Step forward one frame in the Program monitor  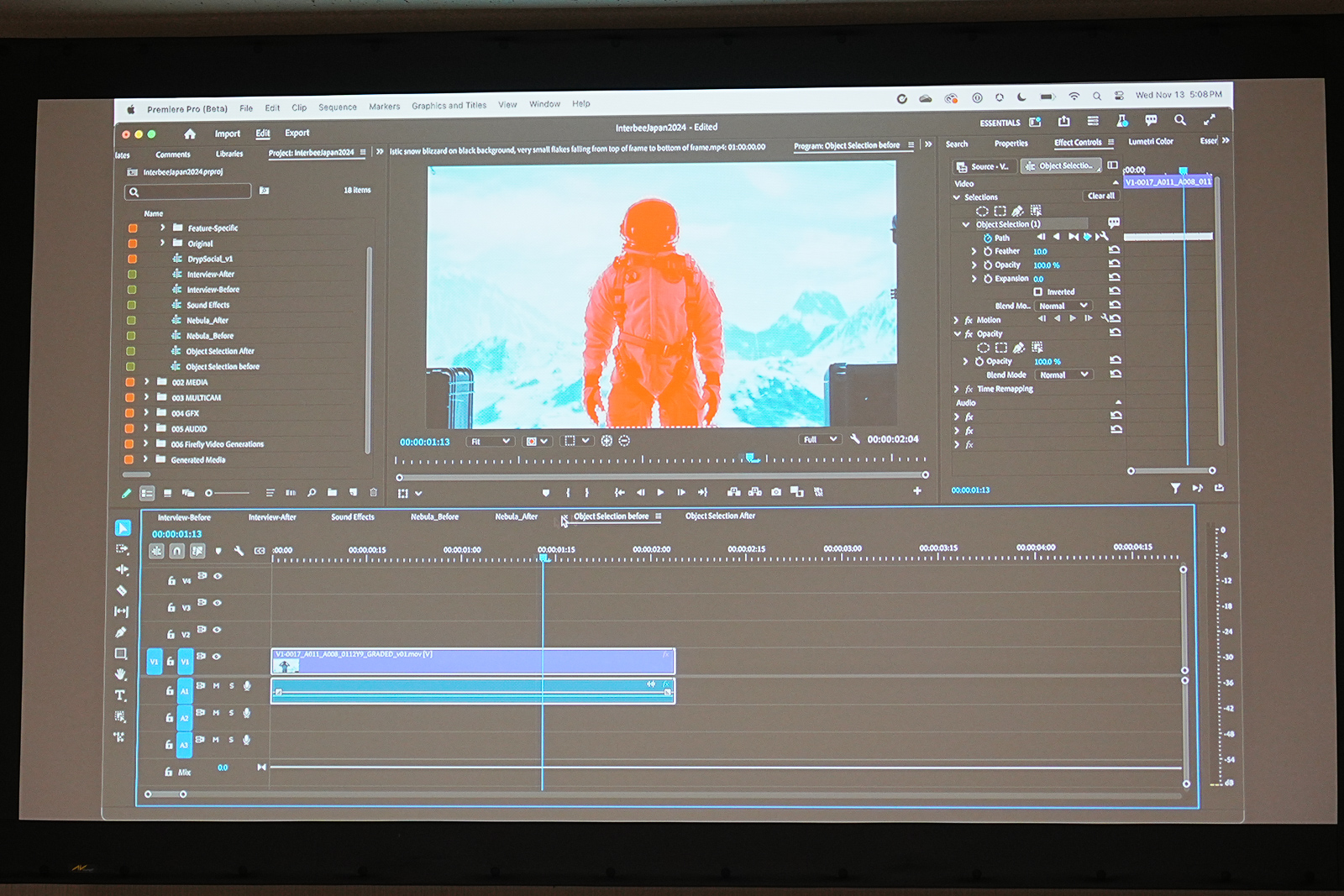point(681,492)
